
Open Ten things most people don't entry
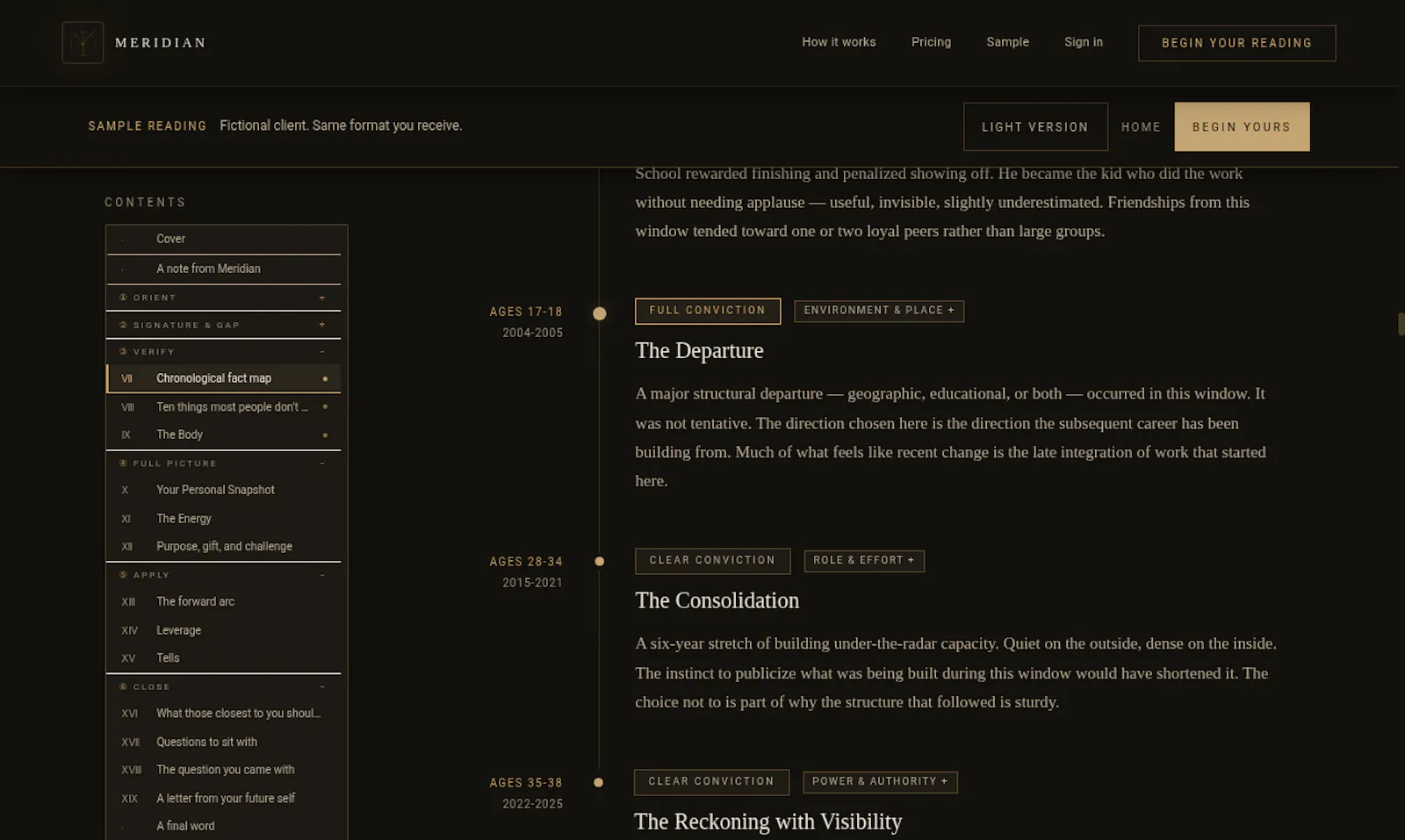[223, 407]
